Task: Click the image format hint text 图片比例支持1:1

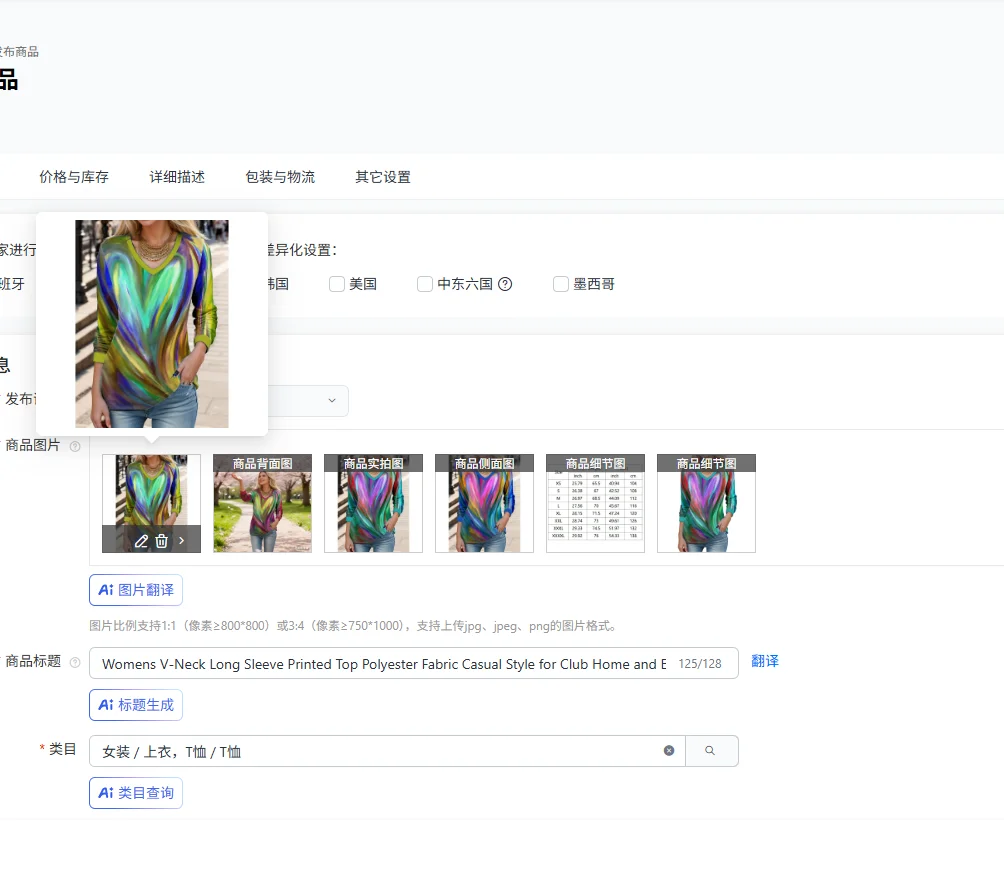Action: [354, 625]
